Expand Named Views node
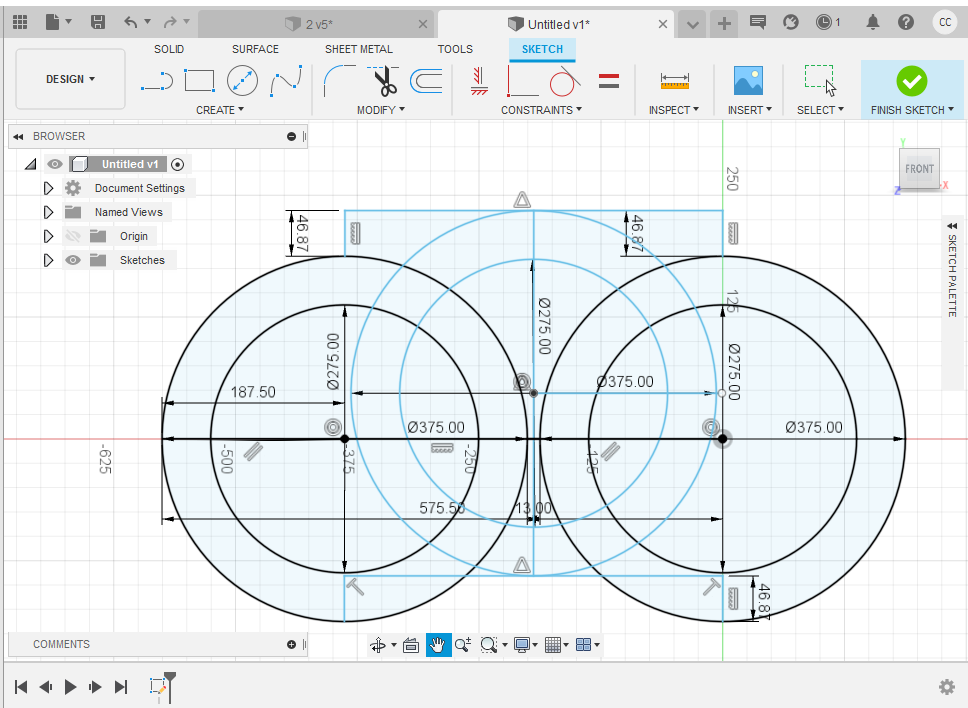The image size is (968, 708). click(x=48, y=212)
